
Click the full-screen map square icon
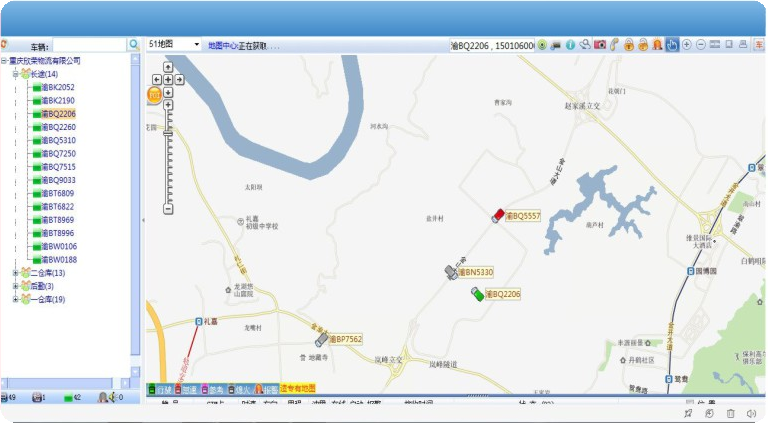[729, 44]
